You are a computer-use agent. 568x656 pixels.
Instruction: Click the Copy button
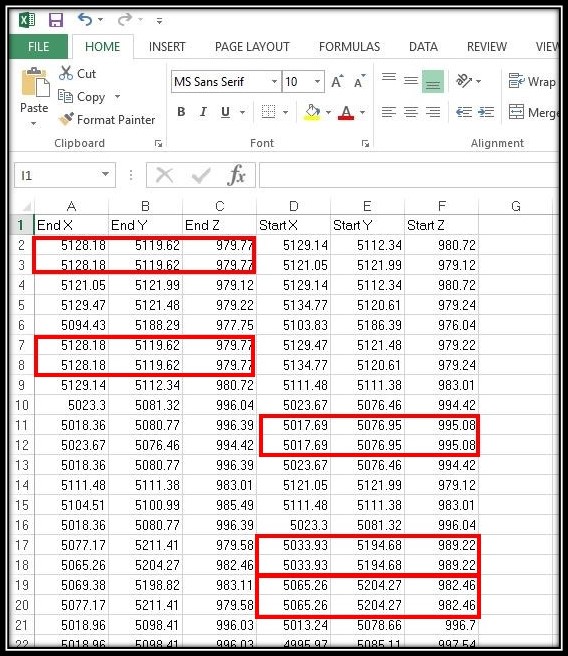pos(83,97)
